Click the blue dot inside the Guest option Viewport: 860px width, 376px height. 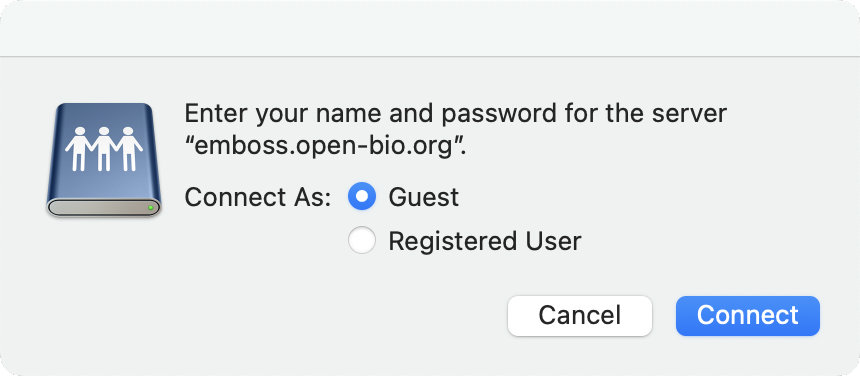coord(362,196)
